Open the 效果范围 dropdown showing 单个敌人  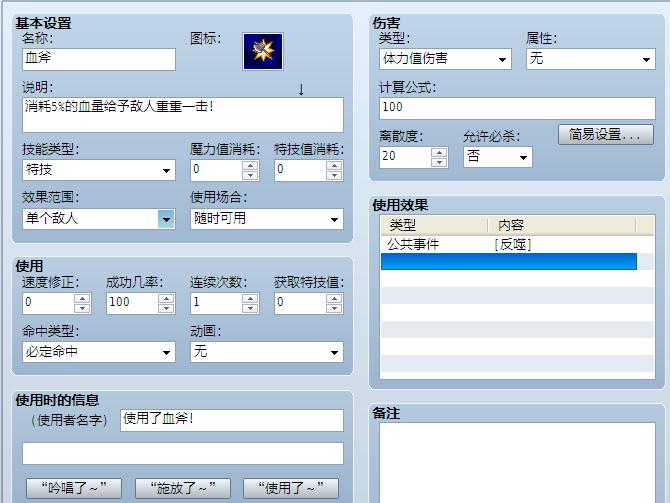coord(99,219)
